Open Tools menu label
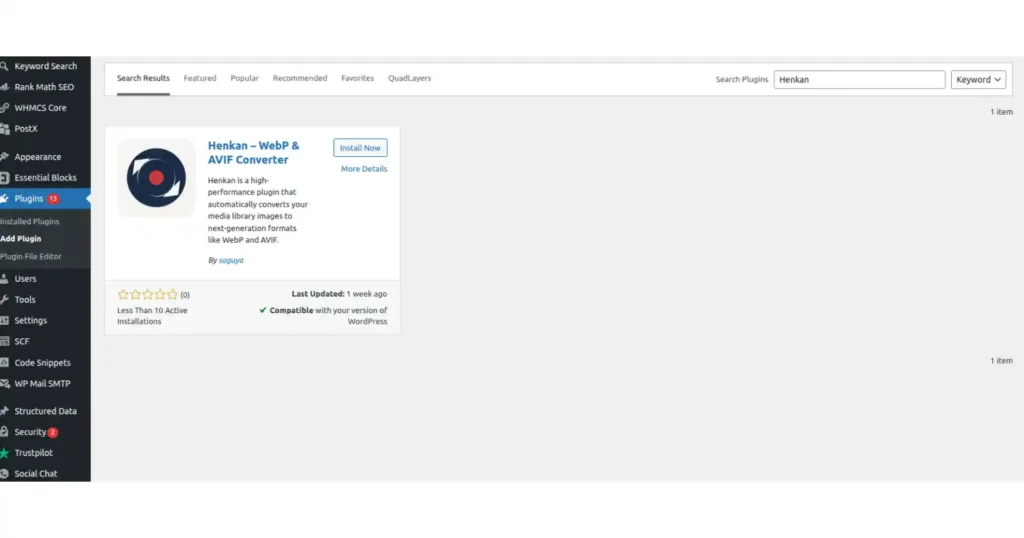Viewport: 1024px width, 538px height. (25, 300)
